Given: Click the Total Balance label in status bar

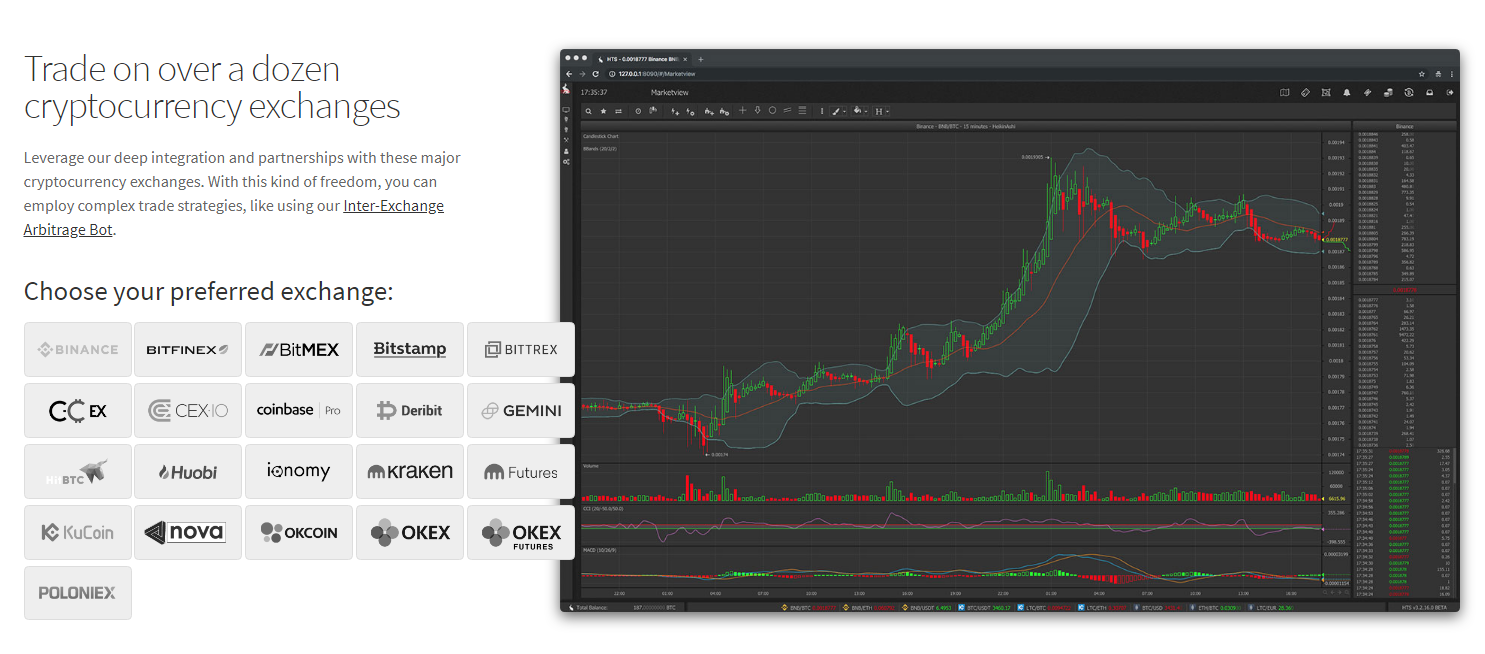Looking at the screenshot, I should pyautogui.click(x=592, y=607).
